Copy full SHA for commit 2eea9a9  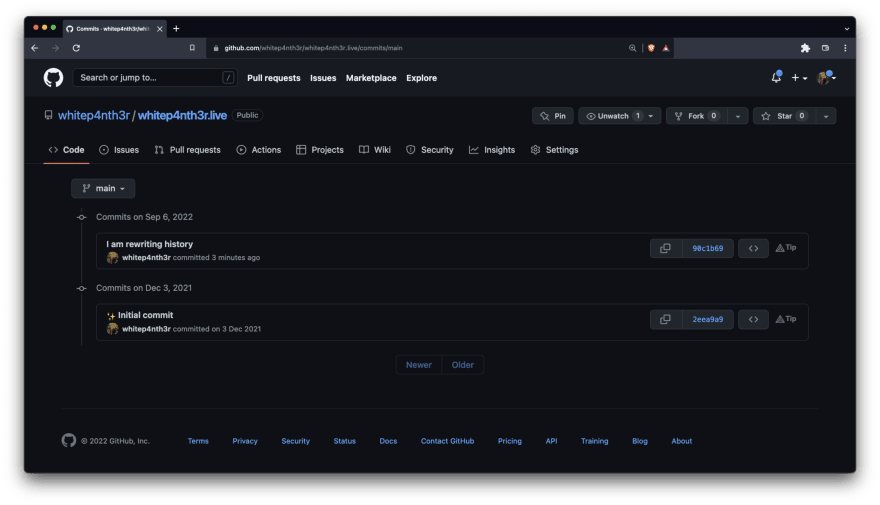point(666,319)
